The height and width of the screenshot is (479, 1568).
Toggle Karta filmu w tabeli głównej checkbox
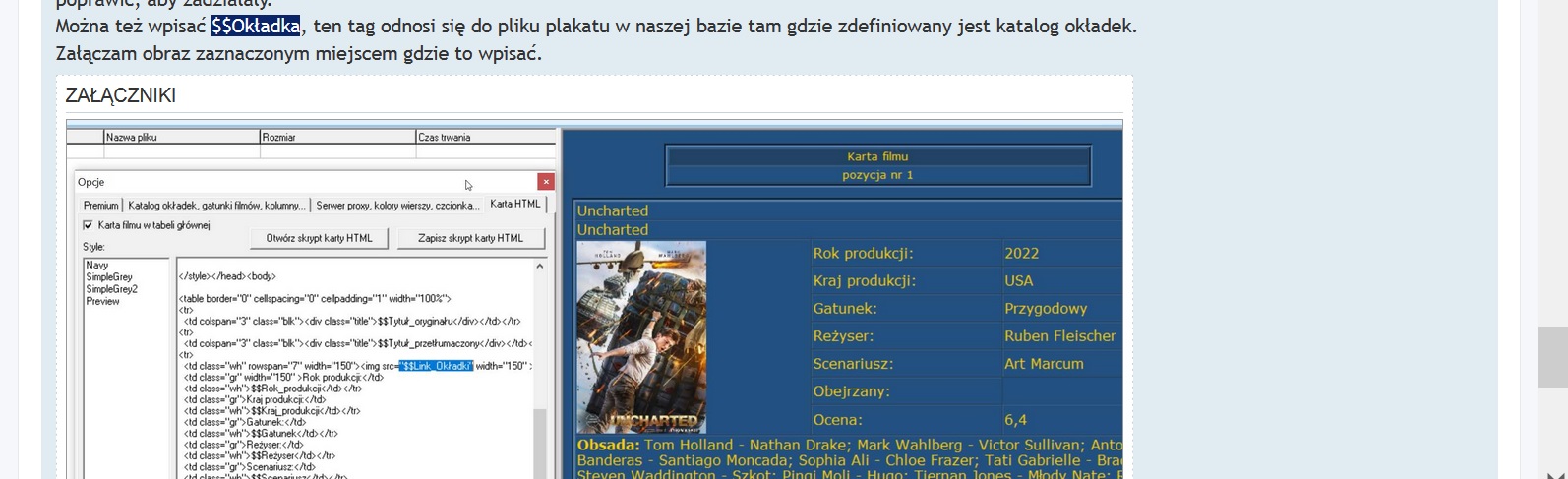(x=88, y=225)
